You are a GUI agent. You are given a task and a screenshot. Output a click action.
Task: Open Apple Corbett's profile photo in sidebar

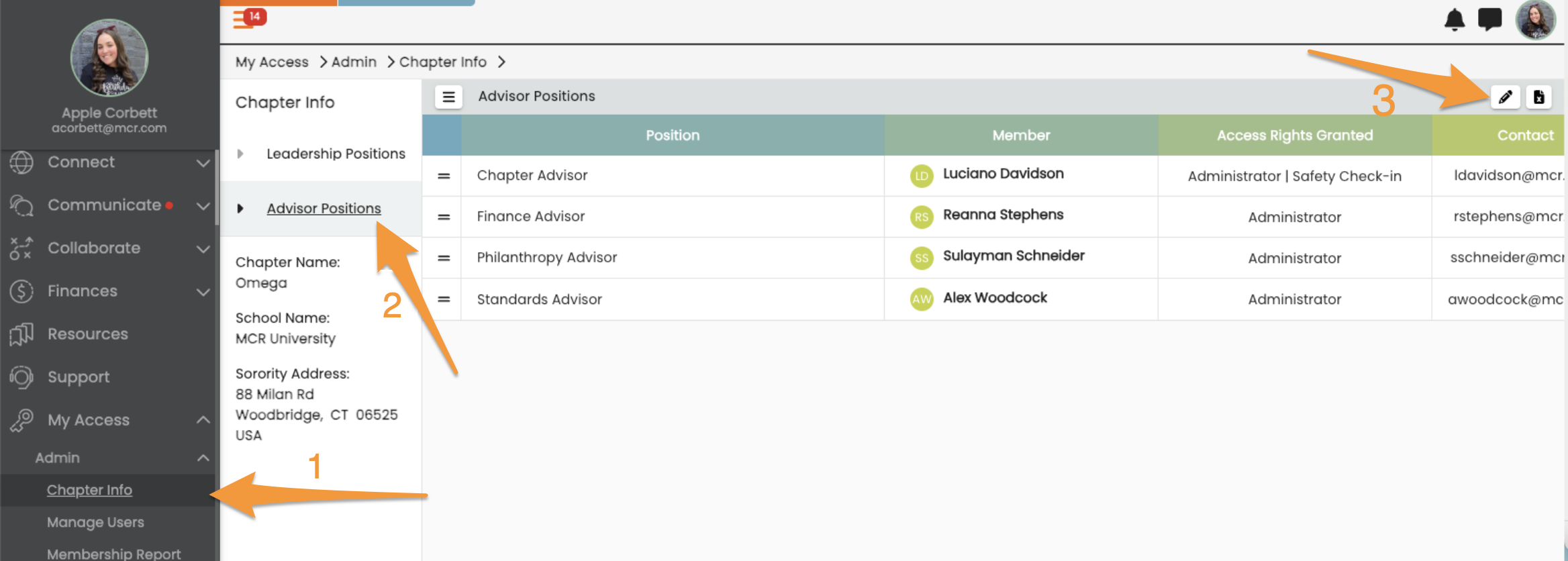point(109,58)
